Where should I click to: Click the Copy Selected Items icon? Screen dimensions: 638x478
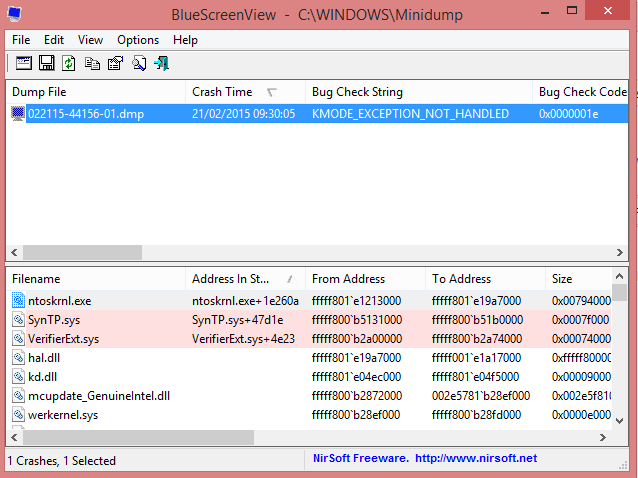(x=92, y=64)
